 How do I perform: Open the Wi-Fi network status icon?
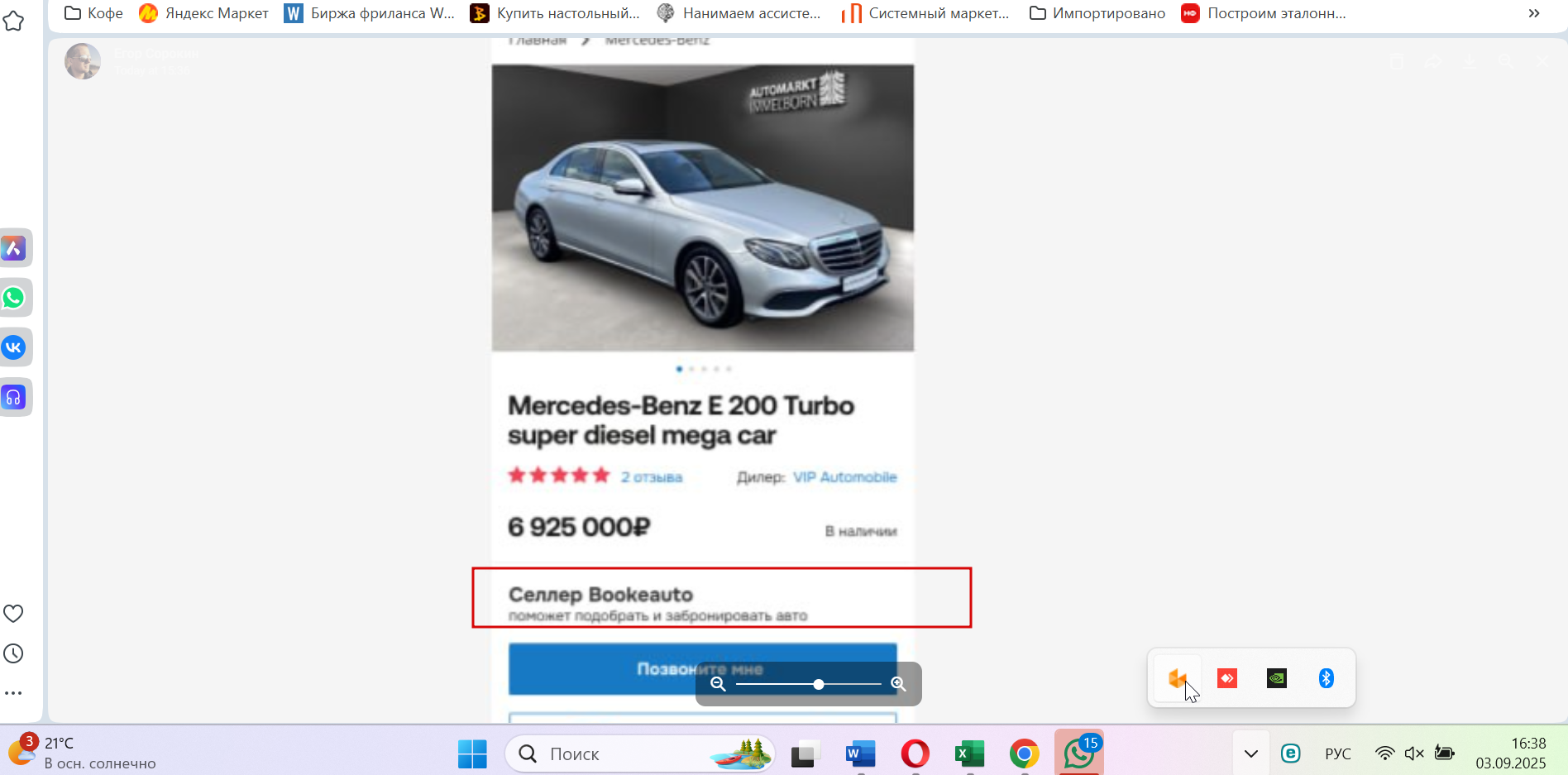pyautogui.click(x=1384, y=753)
